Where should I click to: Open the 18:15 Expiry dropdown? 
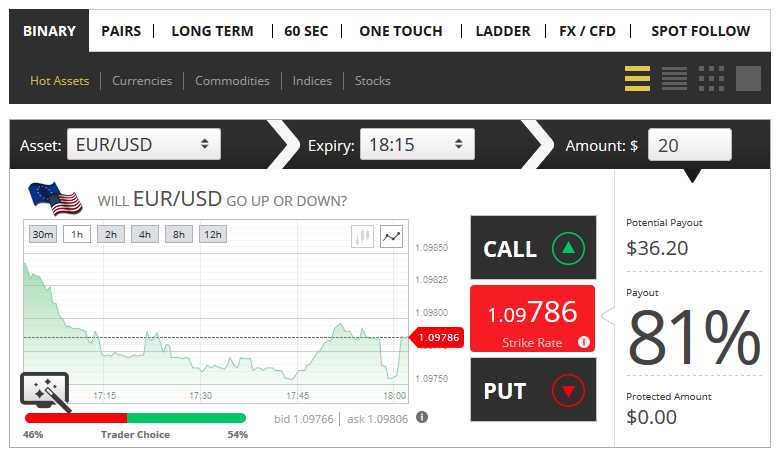click(x=417, y=144)
